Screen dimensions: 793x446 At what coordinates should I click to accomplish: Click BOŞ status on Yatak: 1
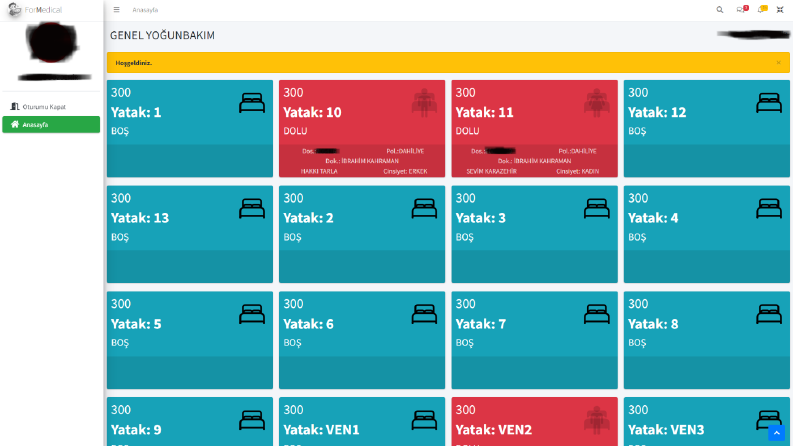click(120, 131)
